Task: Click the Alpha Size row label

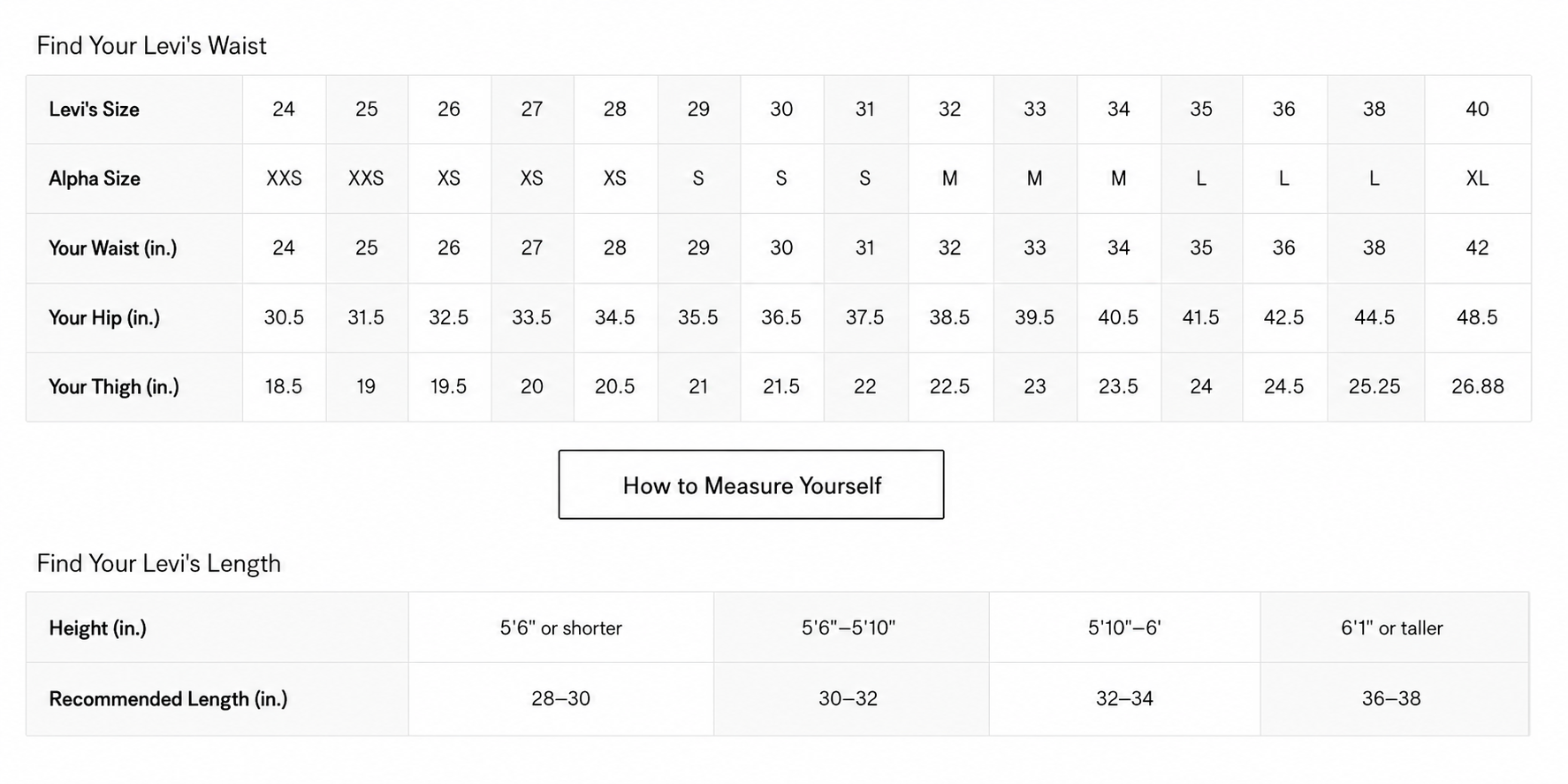Action: [x=95, y=179]
